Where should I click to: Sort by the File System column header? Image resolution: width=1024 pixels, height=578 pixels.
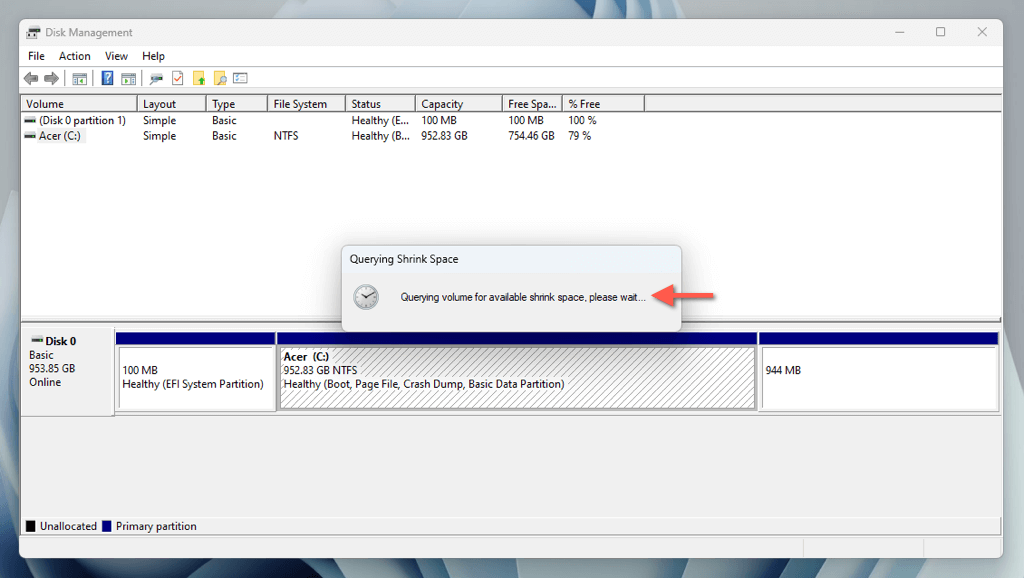point(301,104)
